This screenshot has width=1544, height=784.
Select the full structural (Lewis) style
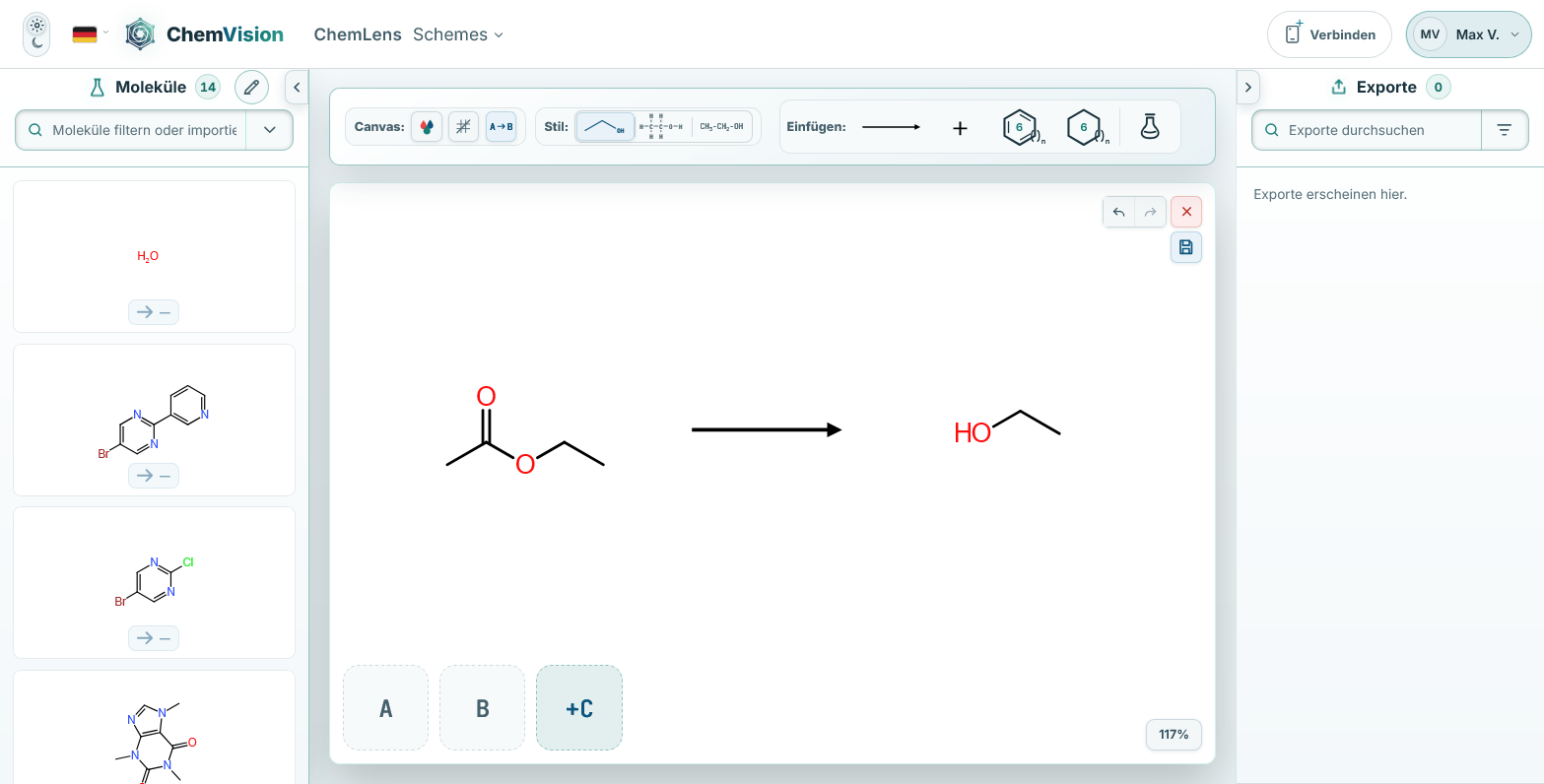click(x=661, y=126)
